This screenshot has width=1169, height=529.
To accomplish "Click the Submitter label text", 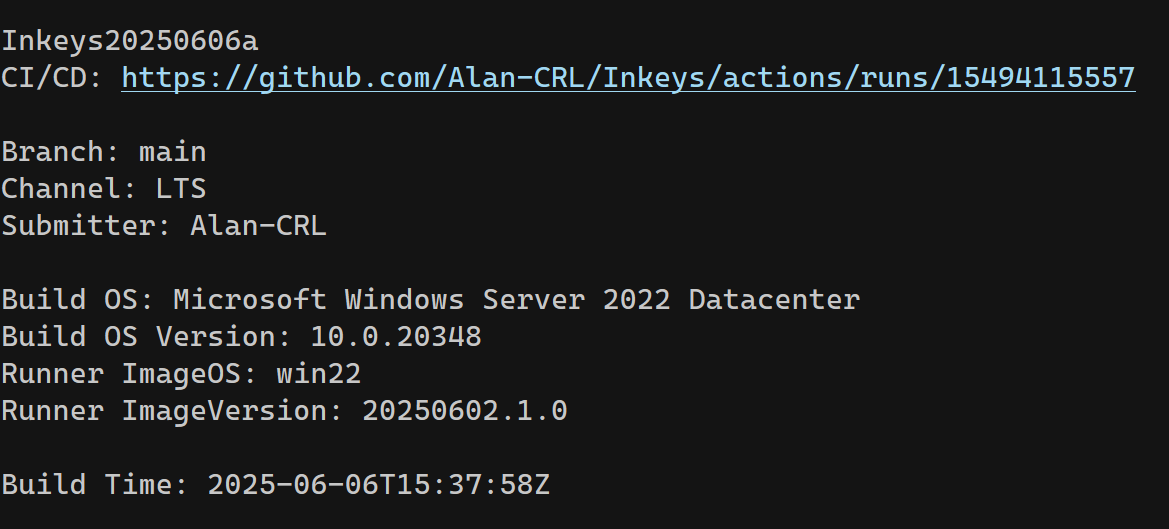I will [x=86, y=226].
